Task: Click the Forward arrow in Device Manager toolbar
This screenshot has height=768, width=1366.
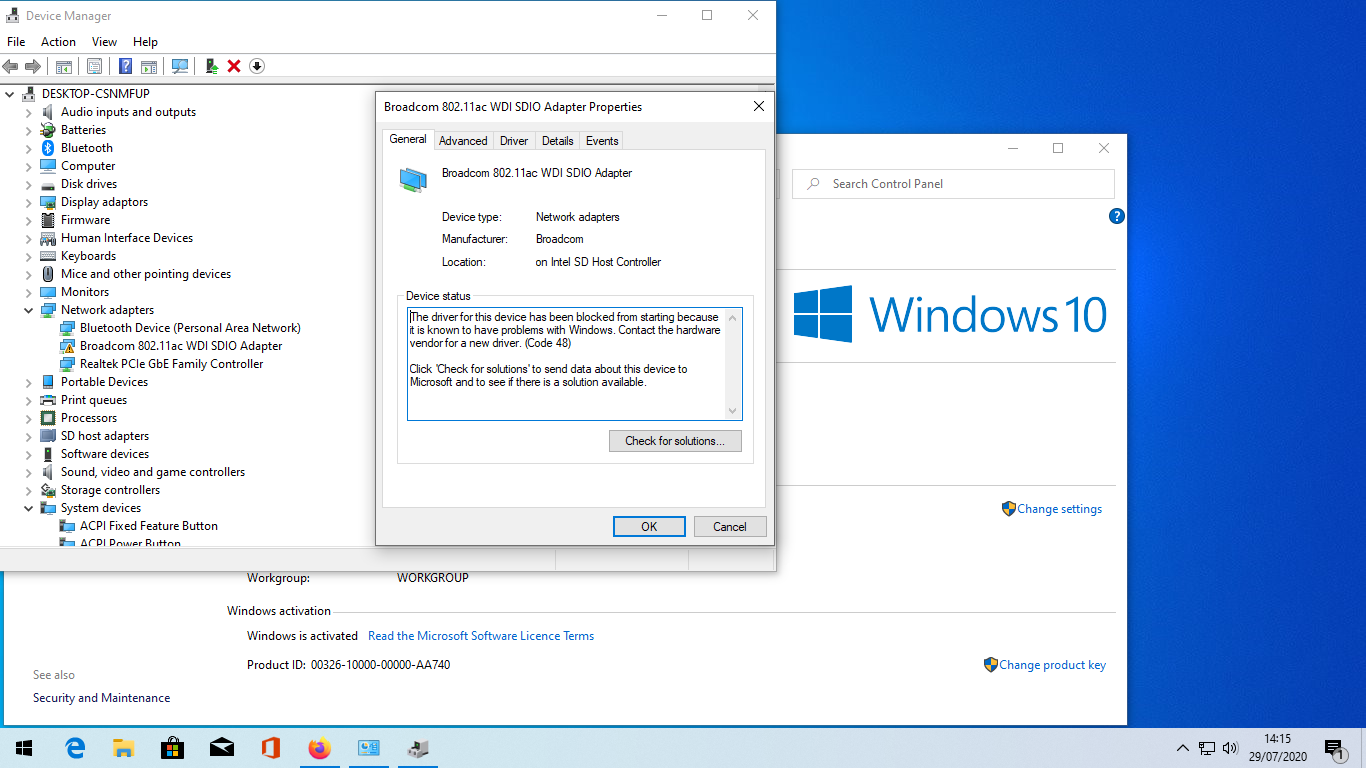Action: (33, 66)
